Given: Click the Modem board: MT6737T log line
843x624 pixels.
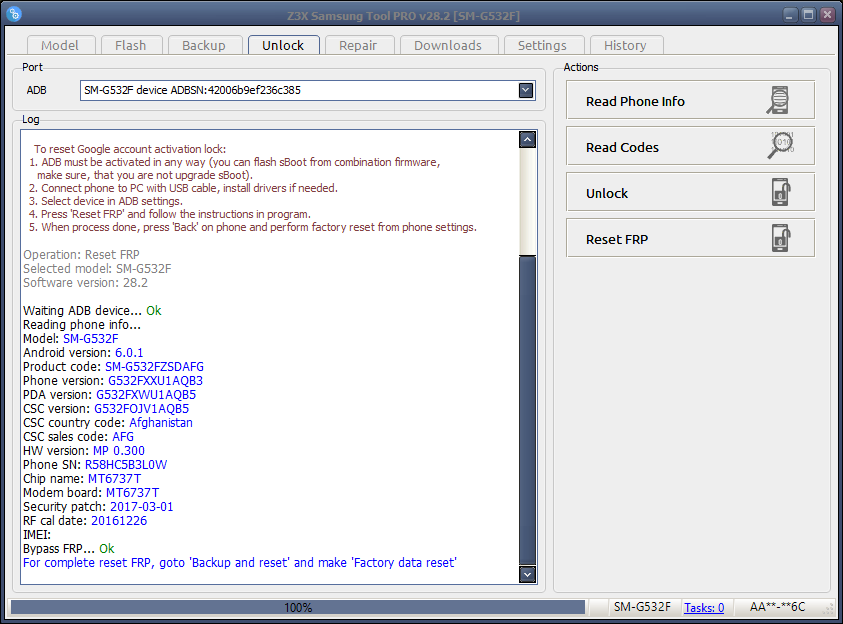Looking at the screenshot, I should [91, 493].
